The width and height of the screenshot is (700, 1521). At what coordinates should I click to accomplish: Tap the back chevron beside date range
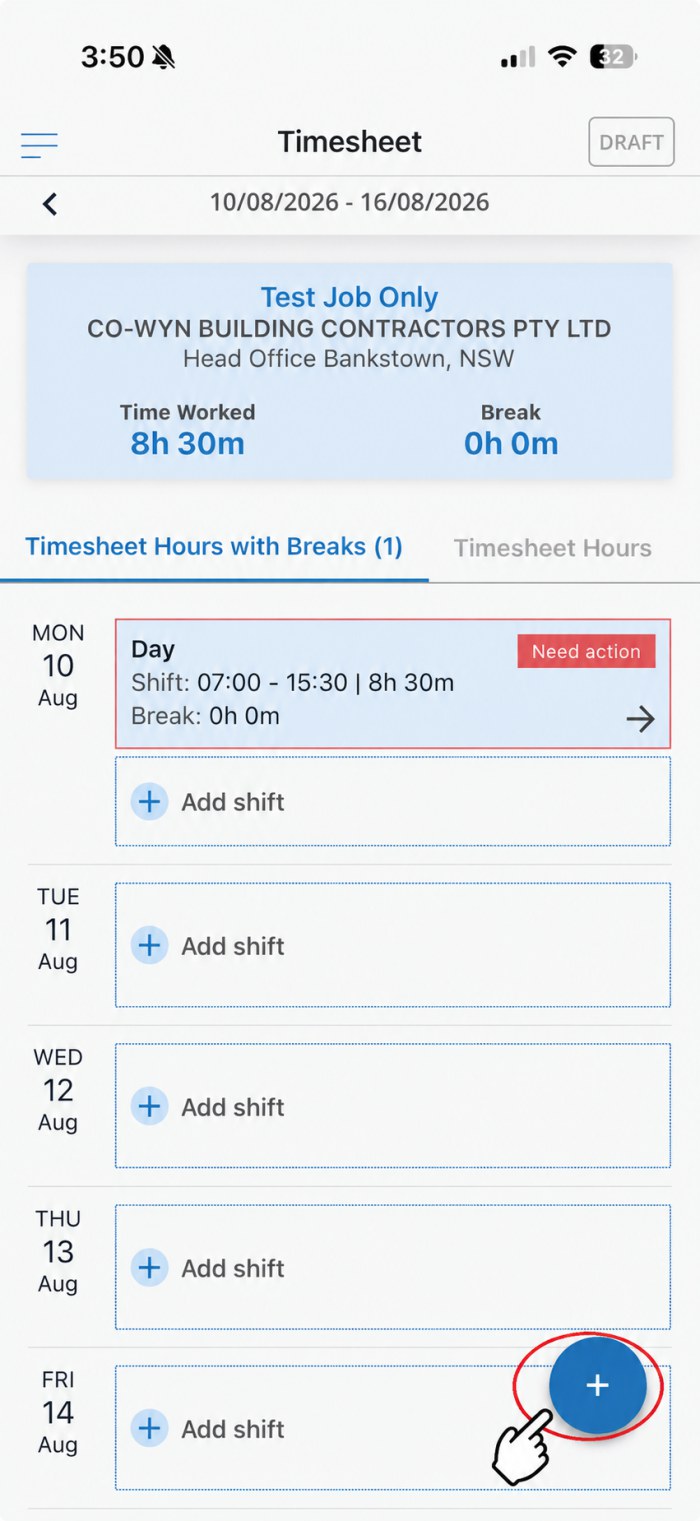(50, 204)
